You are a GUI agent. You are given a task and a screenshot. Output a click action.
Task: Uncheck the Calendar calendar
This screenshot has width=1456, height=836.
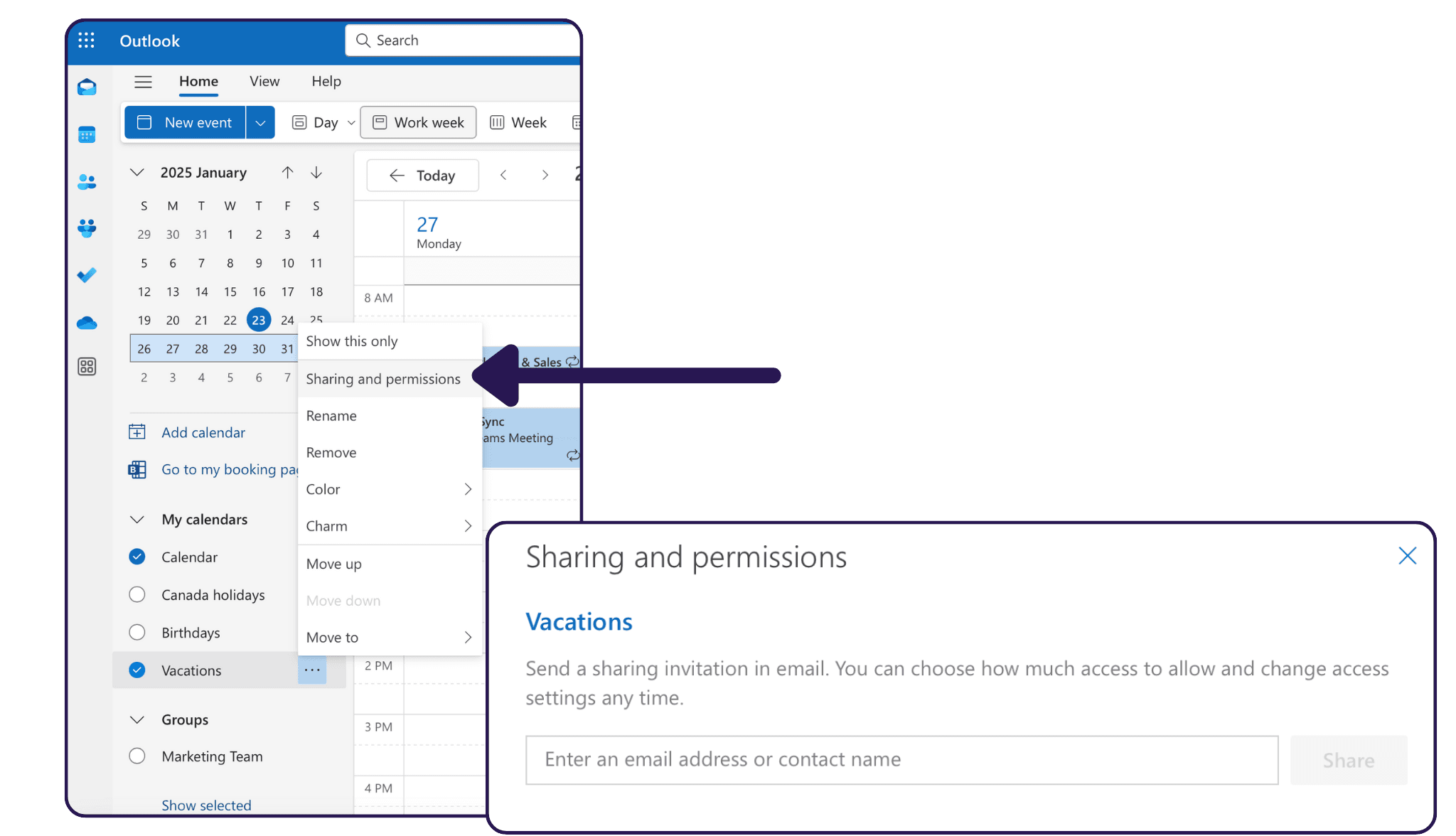137,557
